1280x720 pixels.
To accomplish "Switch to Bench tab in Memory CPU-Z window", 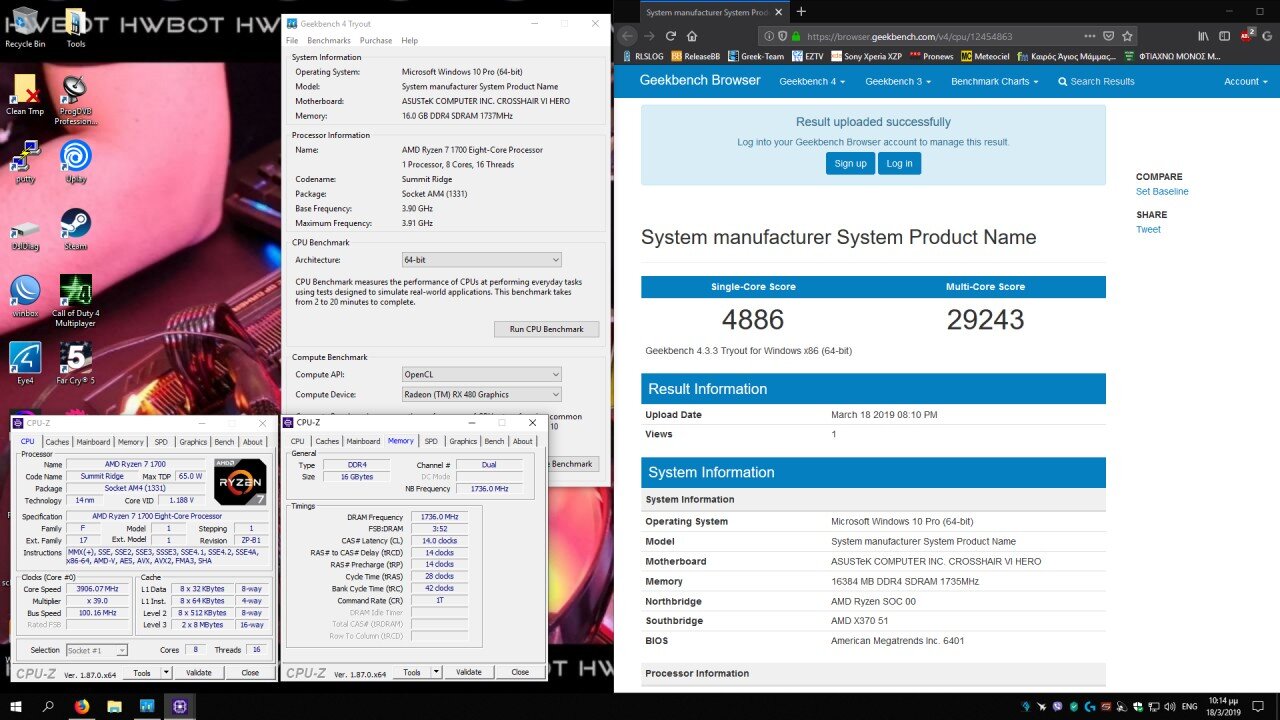I will click(494, 441).
